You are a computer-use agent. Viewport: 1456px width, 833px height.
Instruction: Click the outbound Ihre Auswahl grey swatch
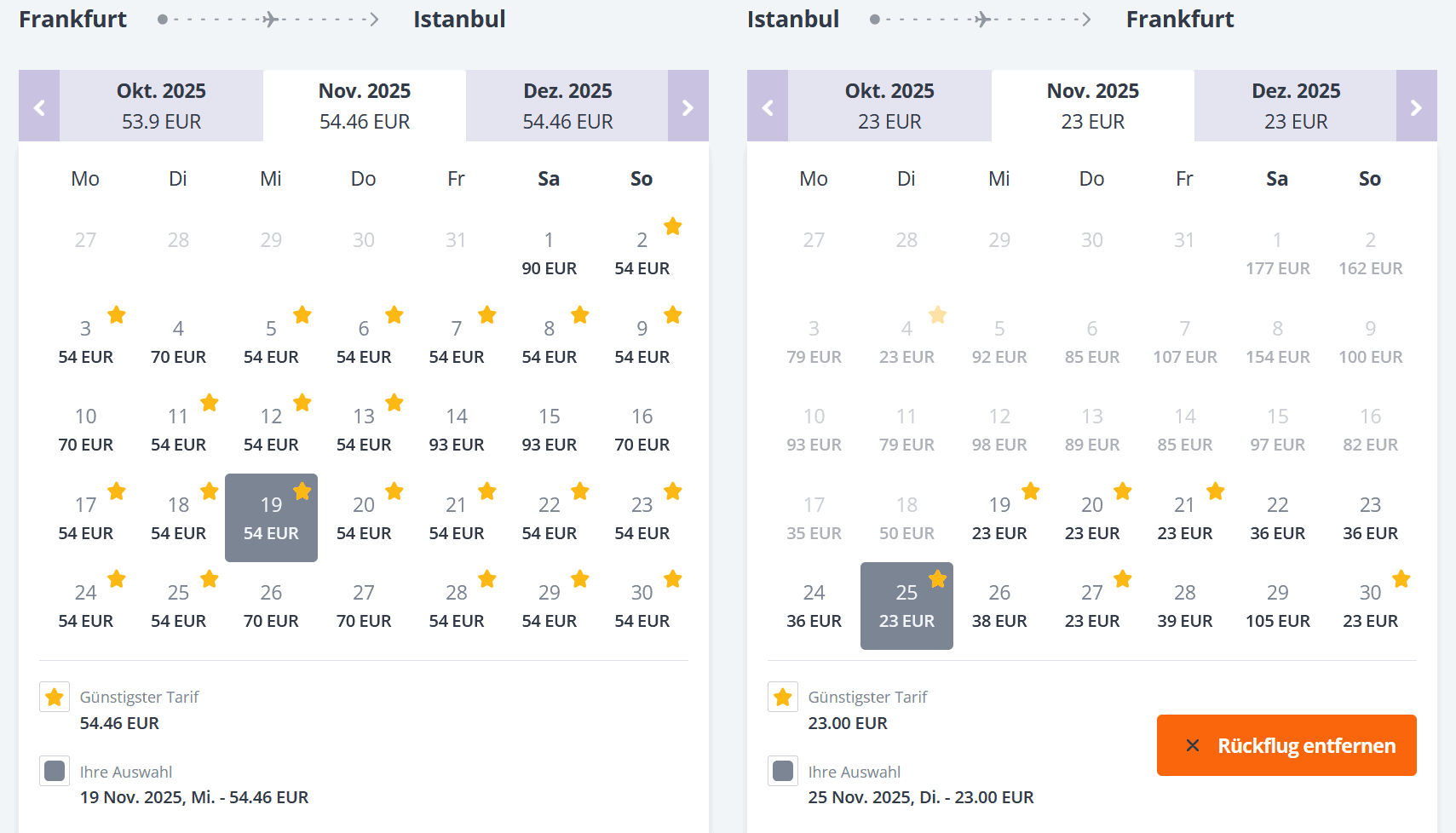tap(55, 771)
